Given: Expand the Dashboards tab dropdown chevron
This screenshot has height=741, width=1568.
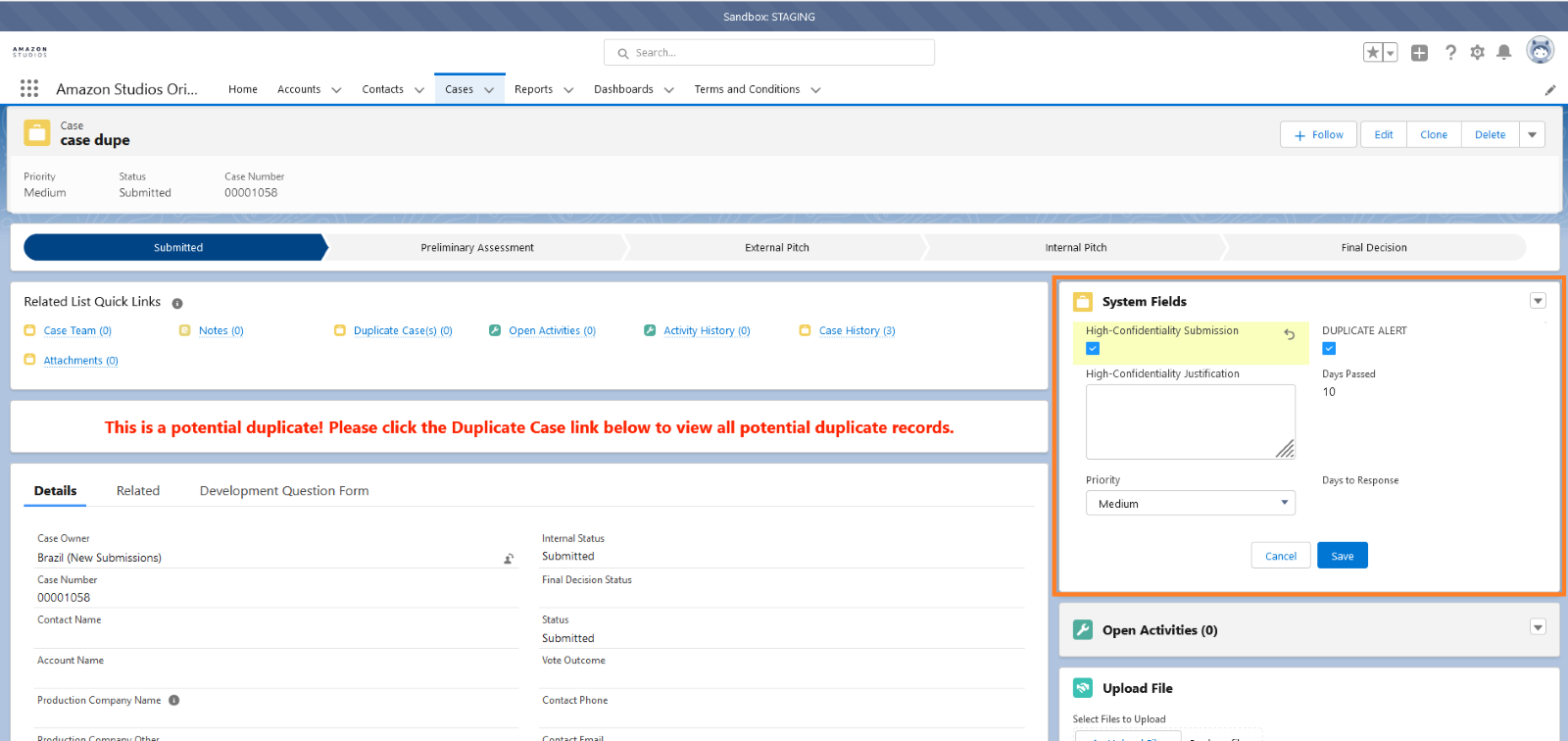Looking at the screenshot, I should click(x=669, y=90).
